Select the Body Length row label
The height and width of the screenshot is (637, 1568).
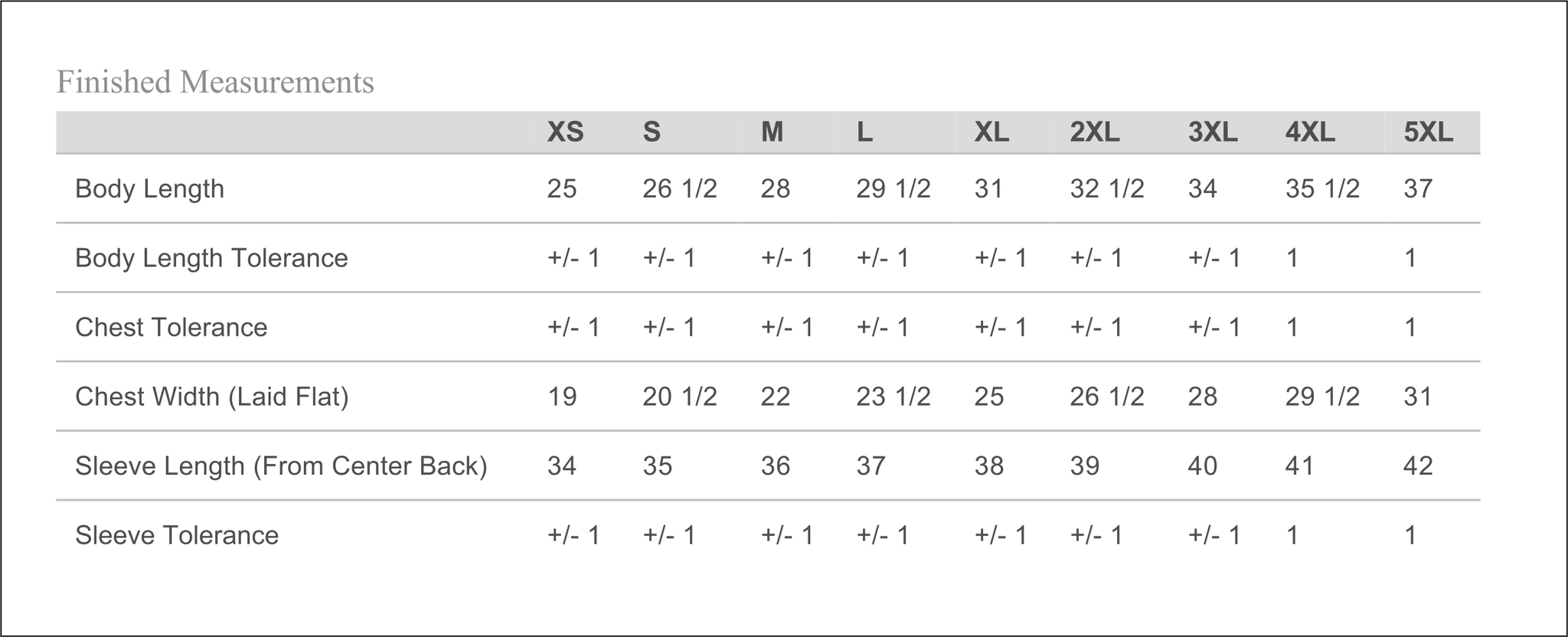(149, 188)
